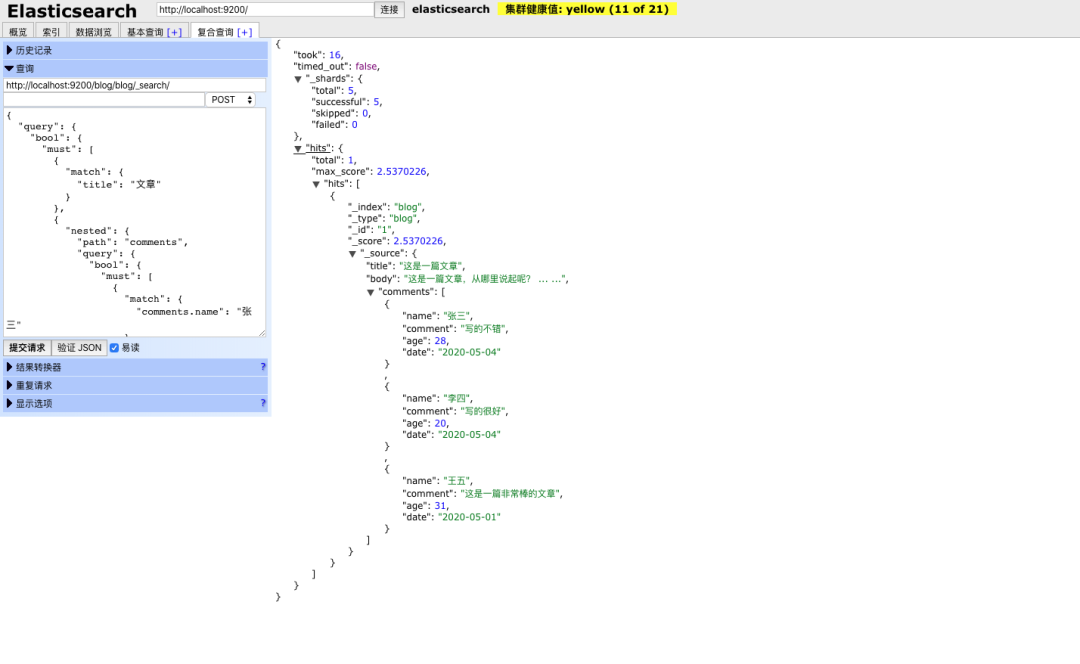Click the comment value 写的很好
1080x664 pixels.
pyautogui.click(x=483, y=412)
